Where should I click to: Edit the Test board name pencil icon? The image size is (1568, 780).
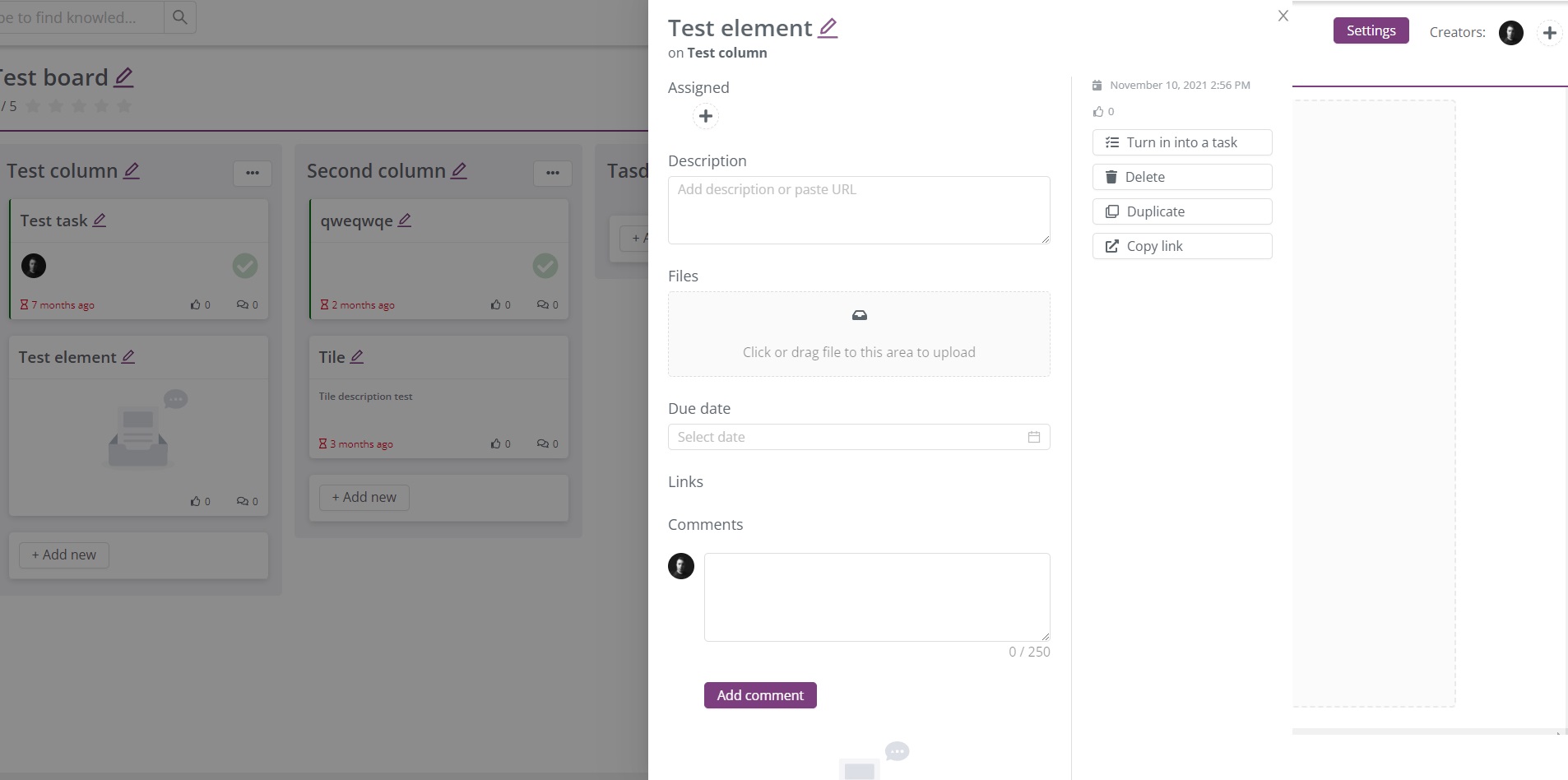pos(124,78)
